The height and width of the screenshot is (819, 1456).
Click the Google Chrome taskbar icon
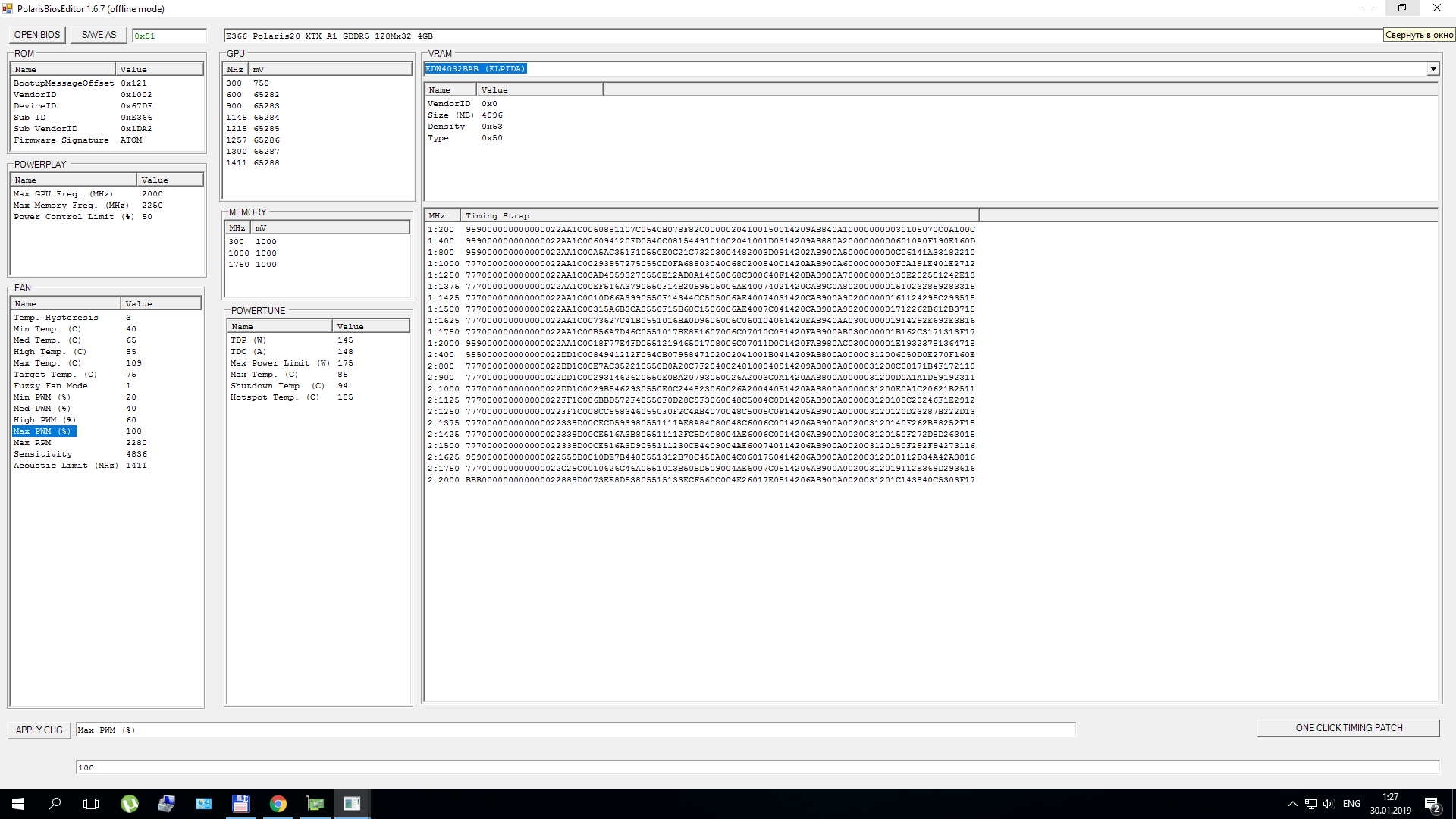pyautogui.click(x=278, y=804)
